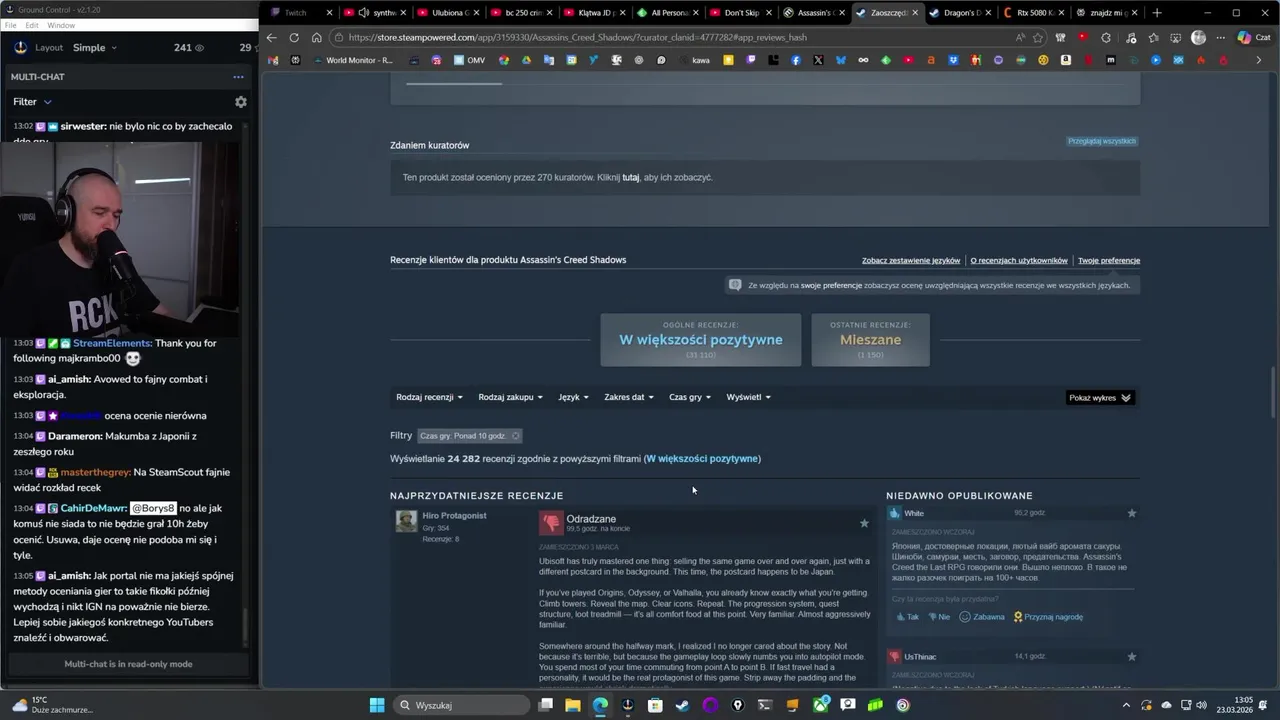Open the Edge profile avatar
Image resolution: width=1280 pixels, height=720 pixels.
(1198, 38)
